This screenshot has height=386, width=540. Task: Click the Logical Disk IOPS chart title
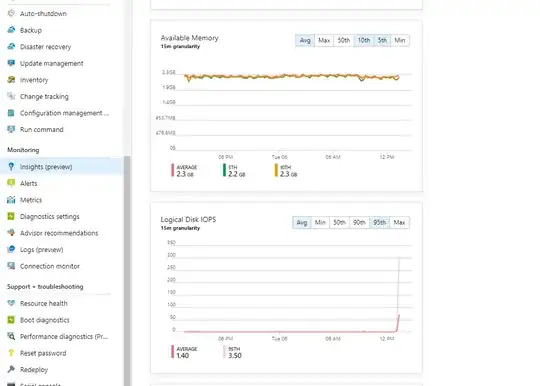[188, 219]
